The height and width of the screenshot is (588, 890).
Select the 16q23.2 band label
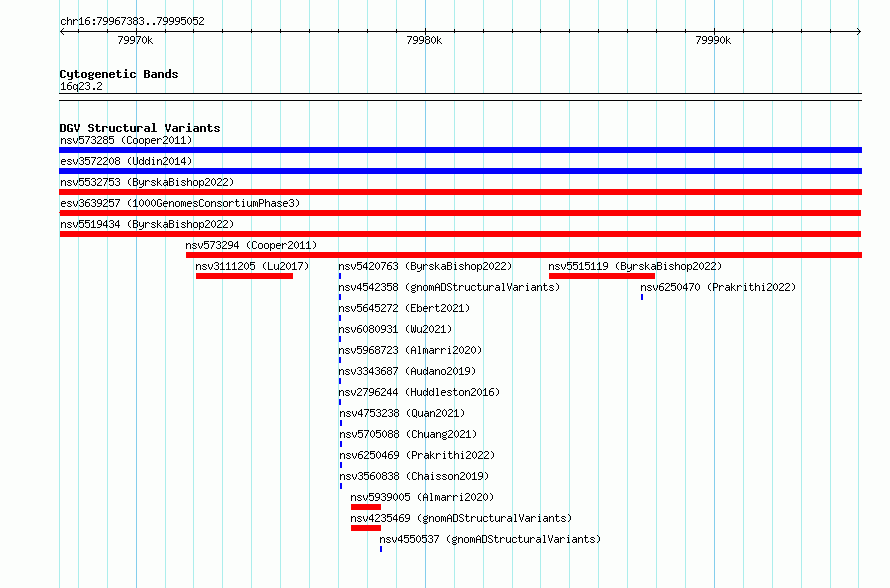pyautogui.click(x=81, y=86)
